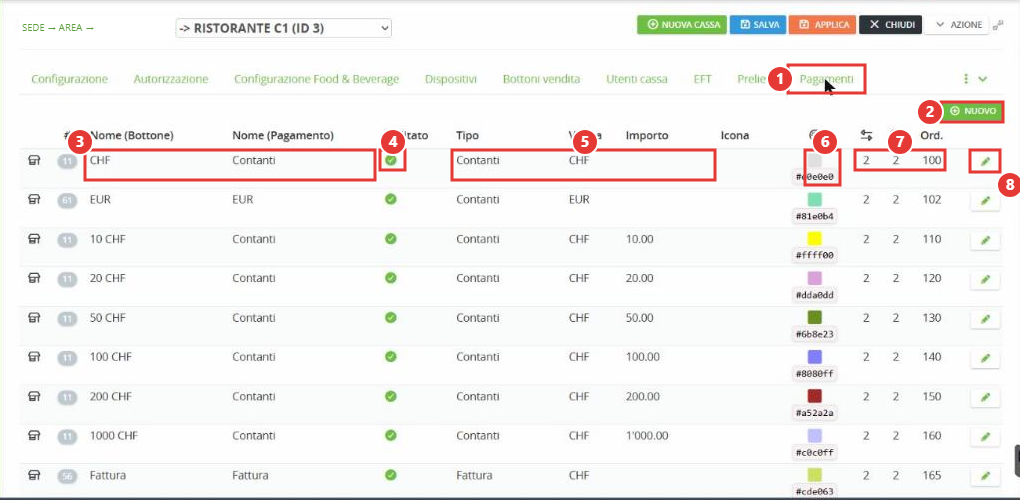Click the expand window icon beside AZIONE

(998, 25)
